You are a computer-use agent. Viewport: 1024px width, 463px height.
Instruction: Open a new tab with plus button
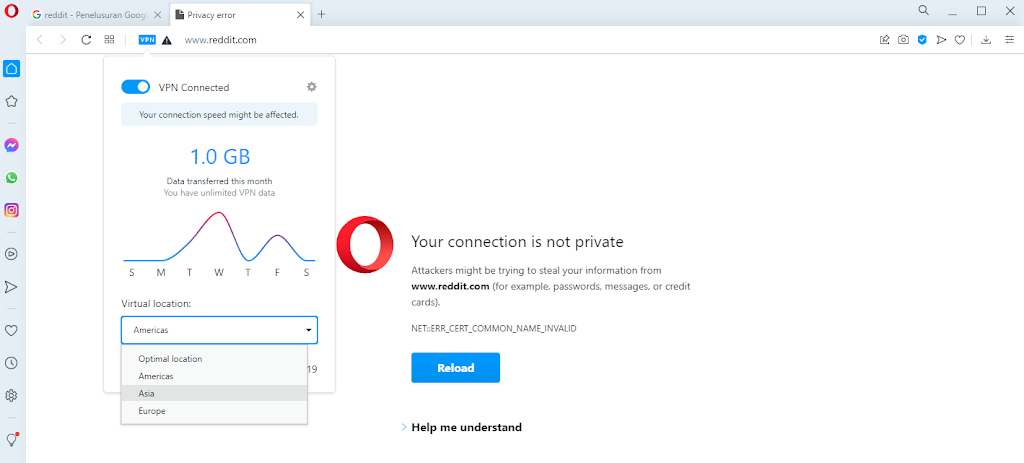click(x=321, y=14)
